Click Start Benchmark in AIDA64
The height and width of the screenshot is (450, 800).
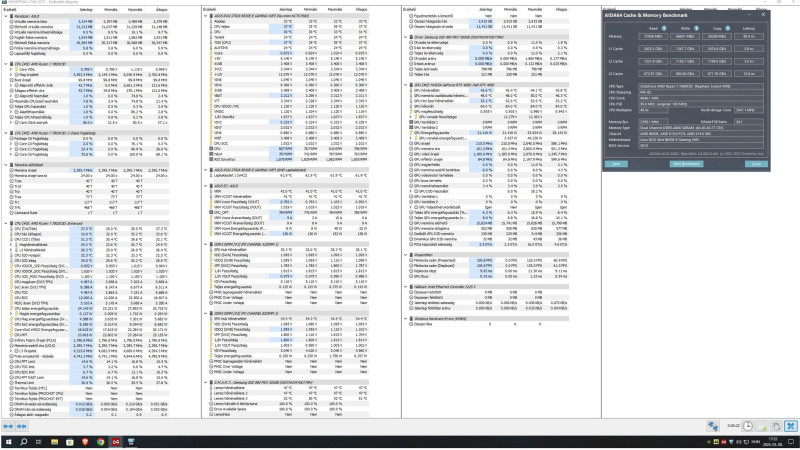686,164
